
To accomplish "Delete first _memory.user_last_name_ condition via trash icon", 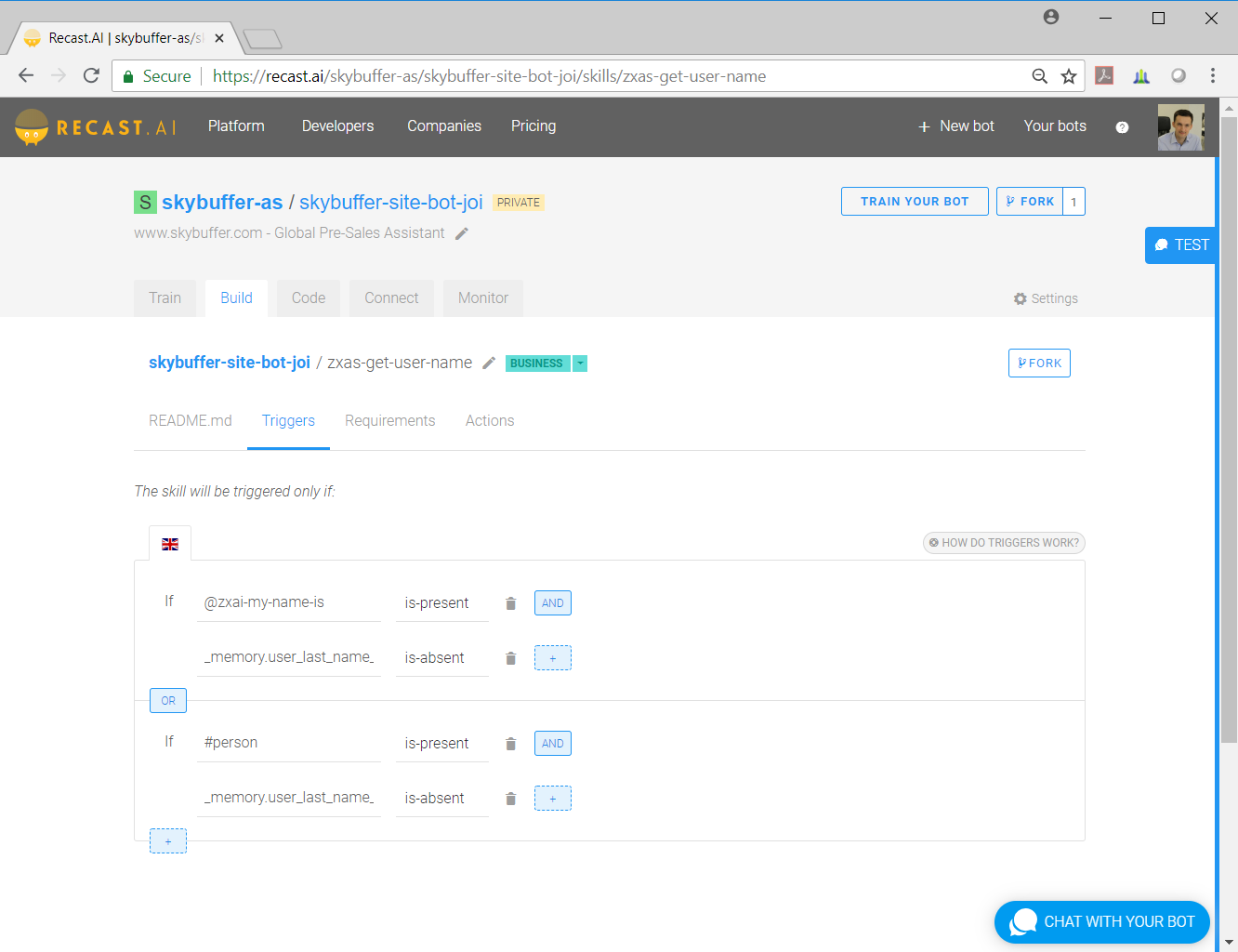I will (510, 658).
